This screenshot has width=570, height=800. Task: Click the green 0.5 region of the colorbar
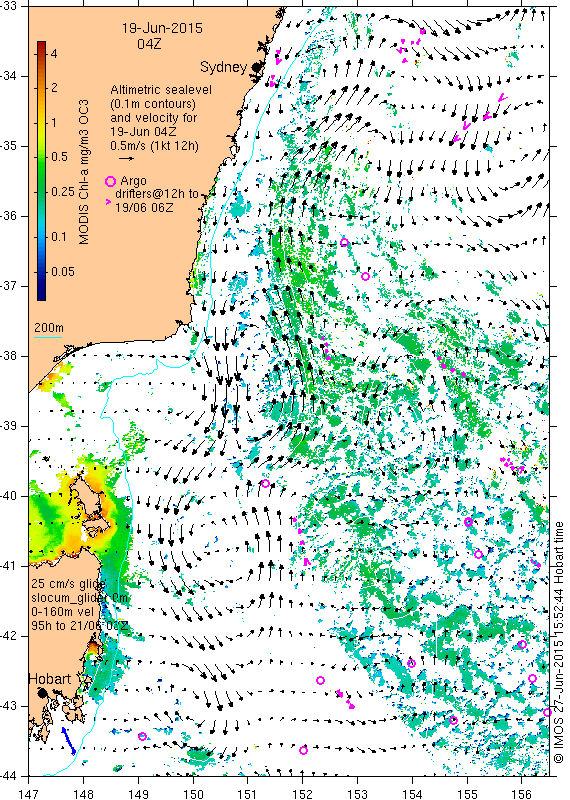[x=41, y=156]
